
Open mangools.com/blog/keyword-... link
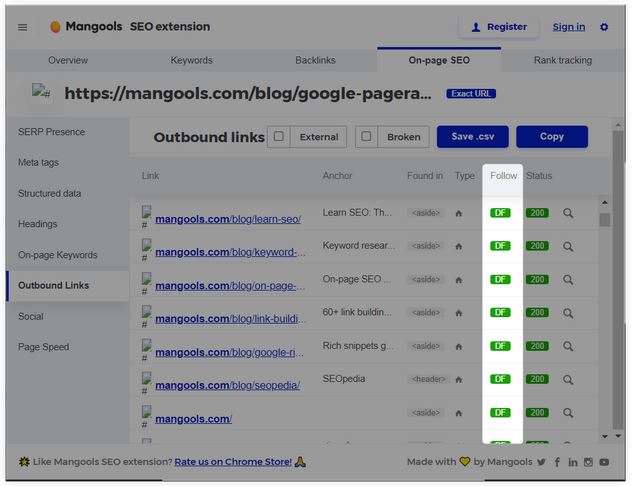click(x=231, y=252)
